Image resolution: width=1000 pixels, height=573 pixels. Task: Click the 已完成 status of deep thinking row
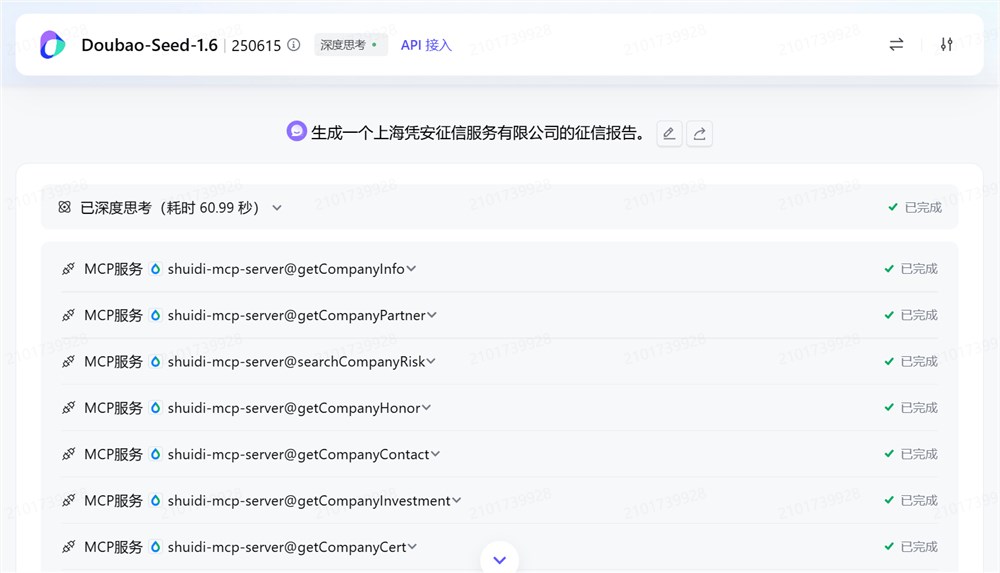(x=915, y=207)
